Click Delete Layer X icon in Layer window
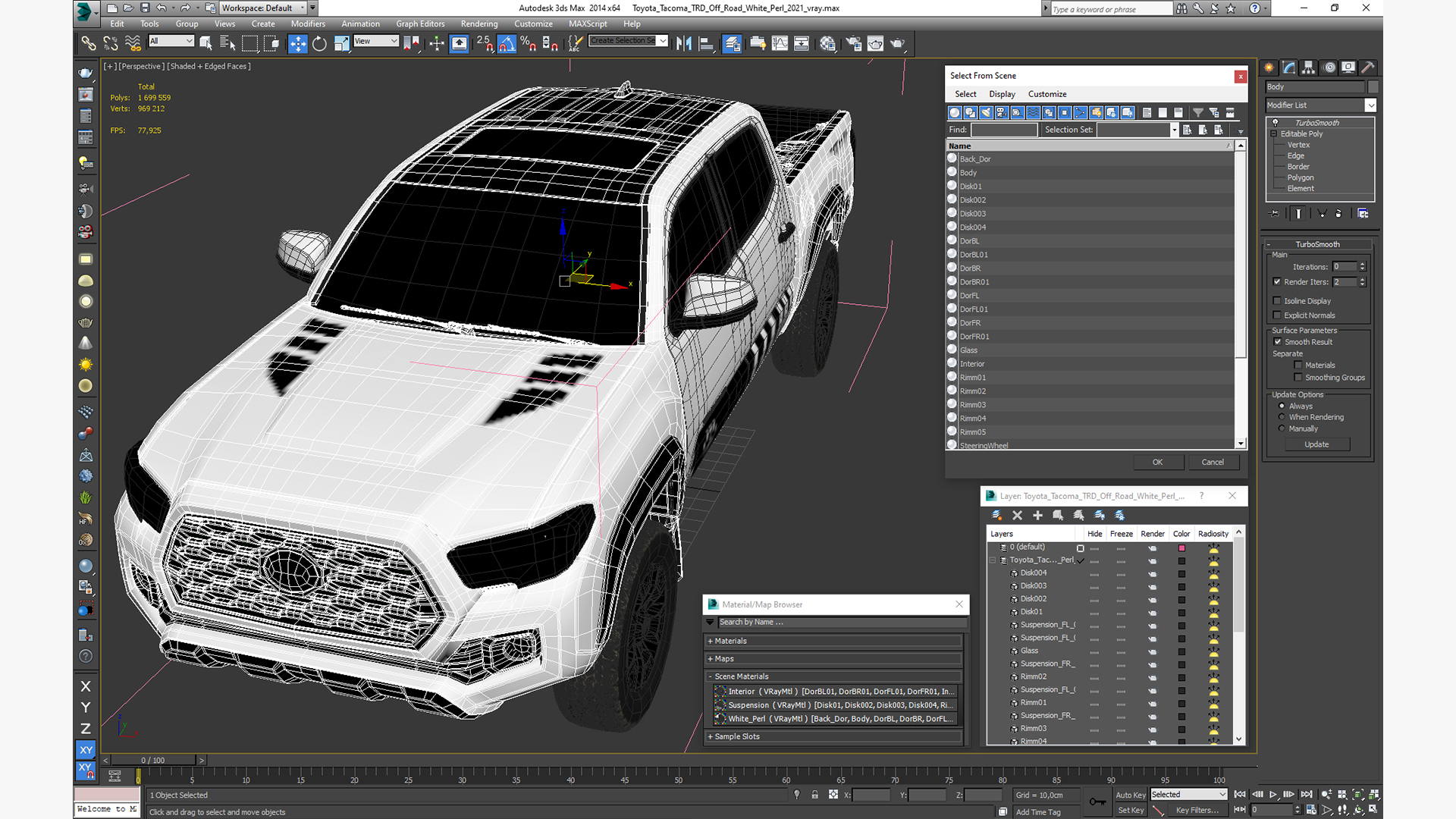This screenshot has width=1456, height=819. point(1017,515)
